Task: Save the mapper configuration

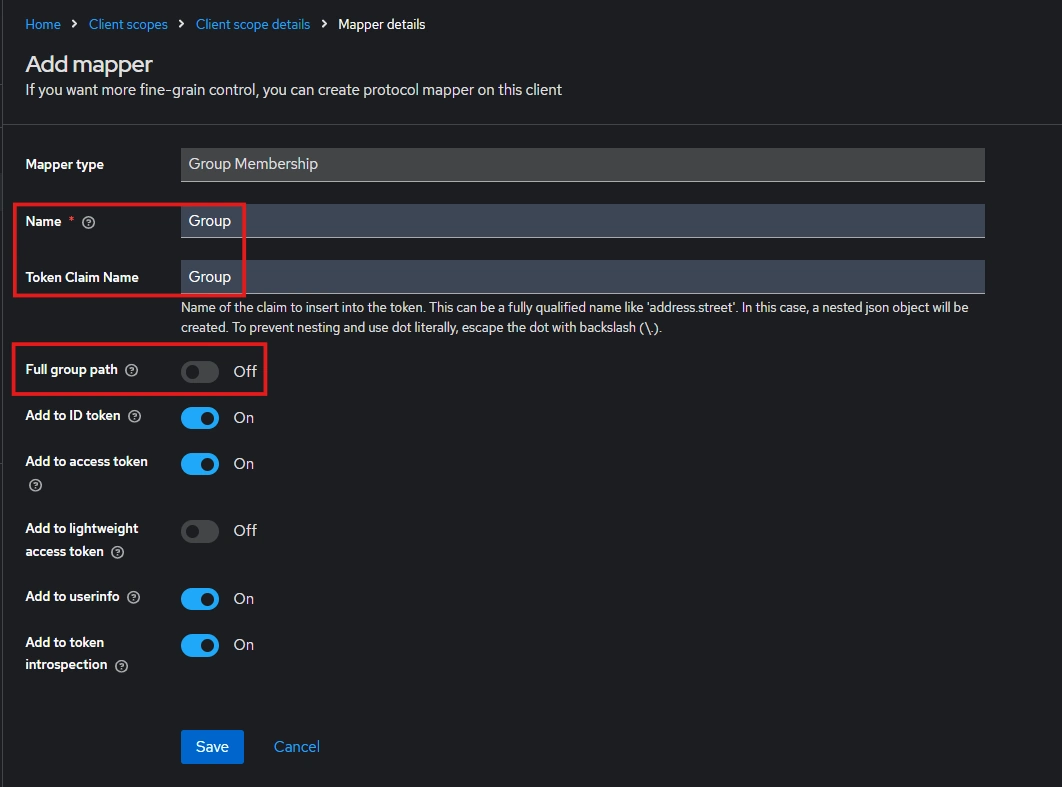Action: (212, 746)
